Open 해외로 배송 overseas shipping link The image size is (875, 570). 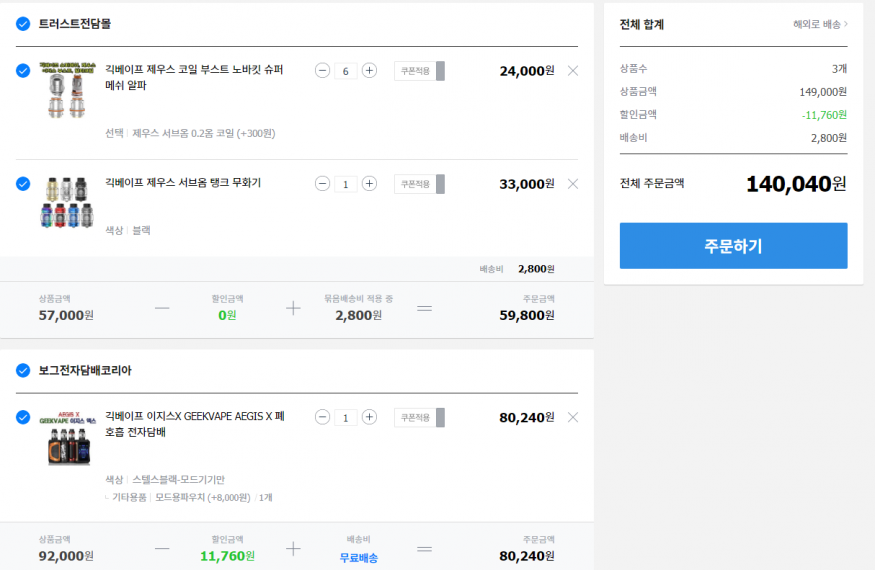coord(820,24)
